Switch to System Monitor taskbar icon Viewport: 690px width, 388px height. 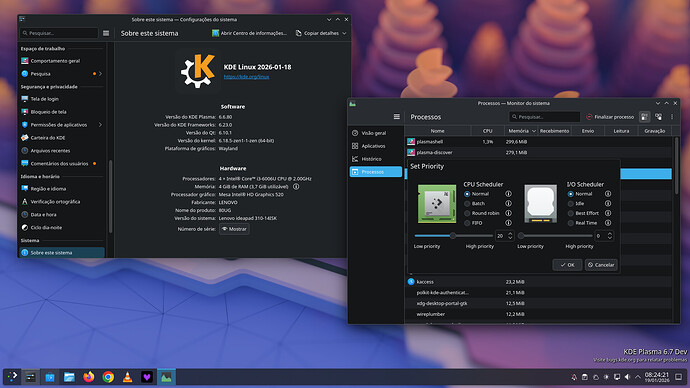point(166,377)
